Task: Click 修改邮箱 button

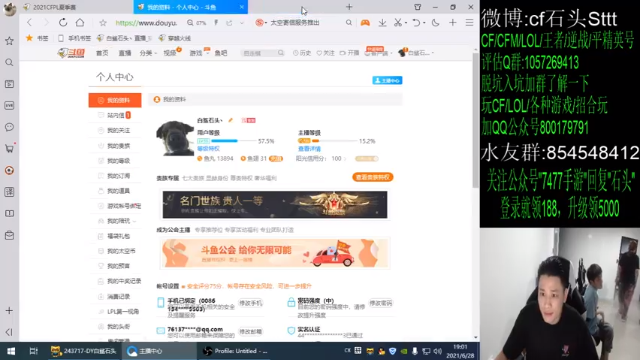Action: click(250, 331)
